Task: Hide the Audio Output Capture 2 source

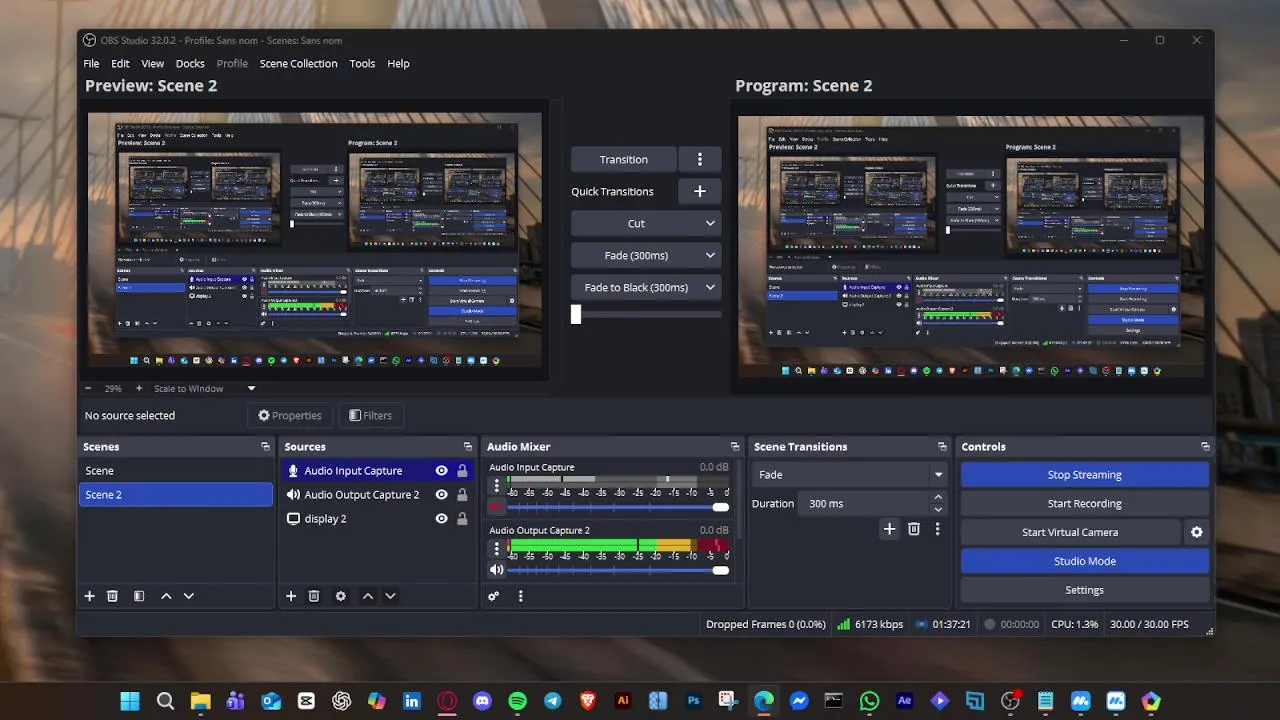Action: 441,495
